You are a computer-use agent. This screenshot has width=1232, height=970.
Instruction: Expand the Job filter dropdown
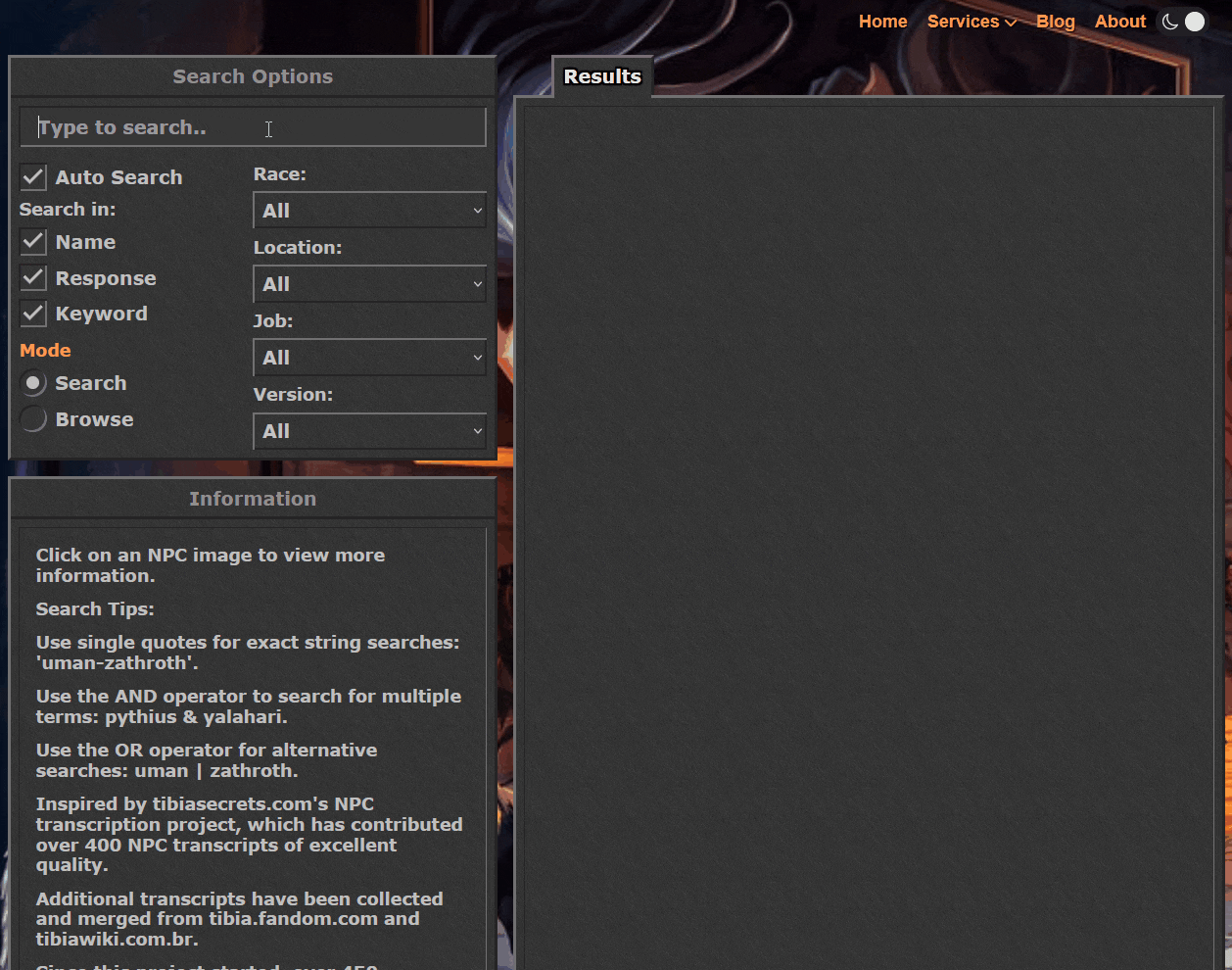click(x=369, y=358)
